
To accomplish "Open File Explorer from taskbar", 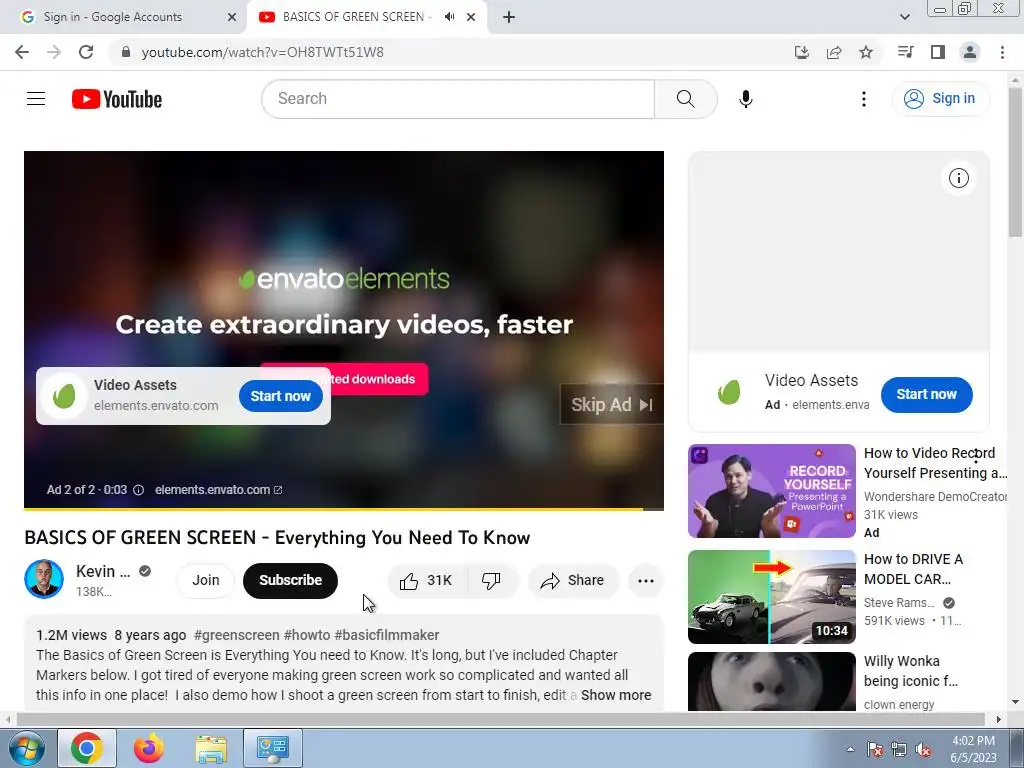I will click(211, 748).
